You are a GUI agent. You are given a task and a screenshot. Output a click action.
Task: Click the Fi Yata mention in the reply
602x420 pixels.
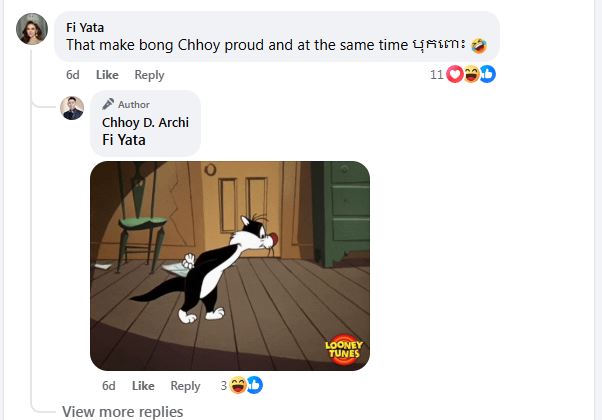pyautogui.click(x=124, y=140)
